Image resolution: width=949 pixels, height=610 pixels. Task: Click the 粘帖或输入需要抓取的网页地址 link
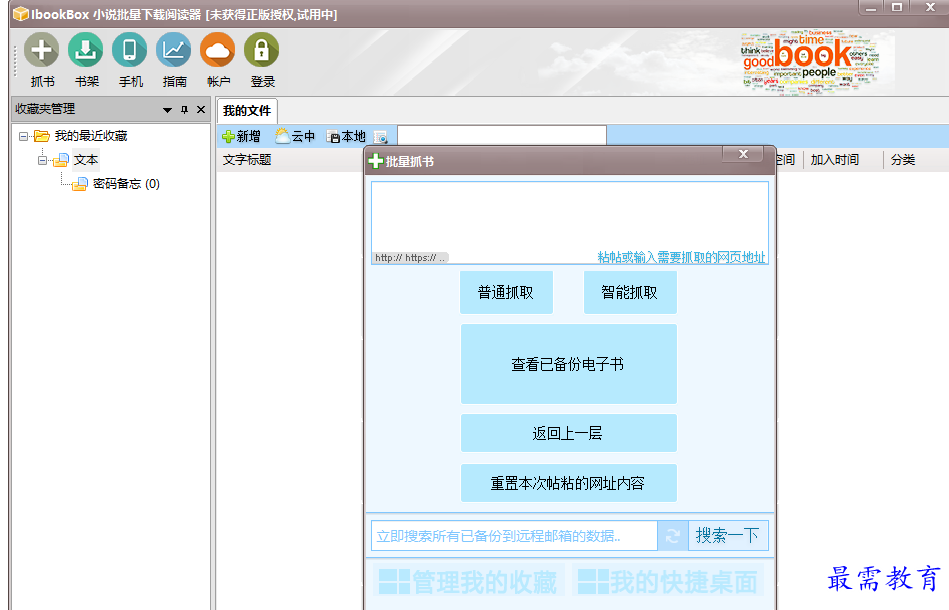681,257
